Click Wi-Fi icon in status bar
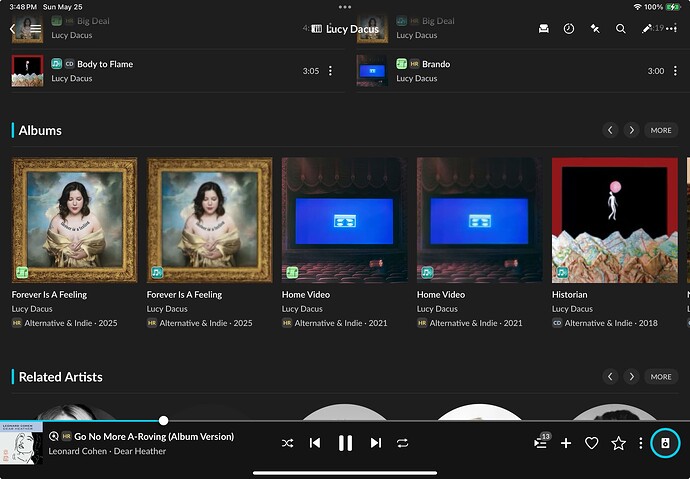 (x=637, y=7)
